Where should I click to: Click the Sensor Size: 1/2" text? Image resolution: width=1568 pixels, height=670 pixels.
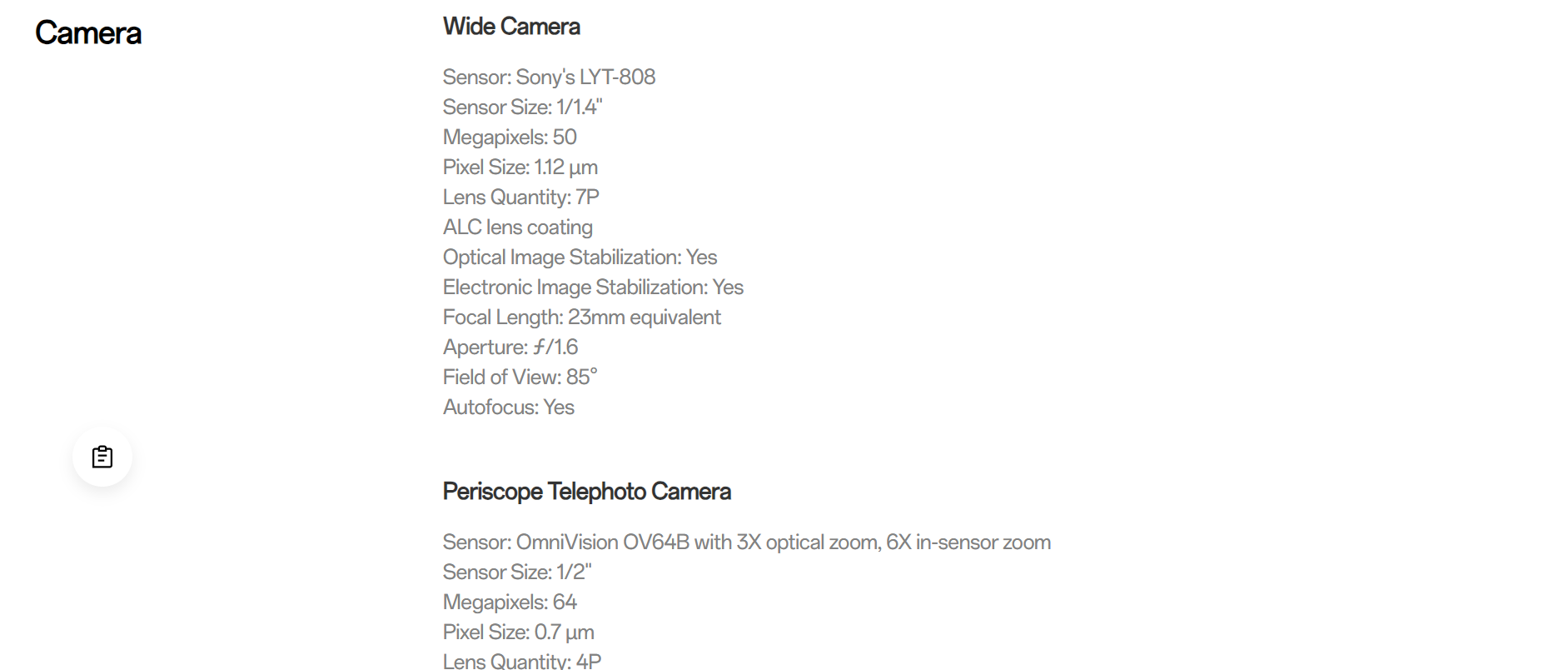point(517,572)
